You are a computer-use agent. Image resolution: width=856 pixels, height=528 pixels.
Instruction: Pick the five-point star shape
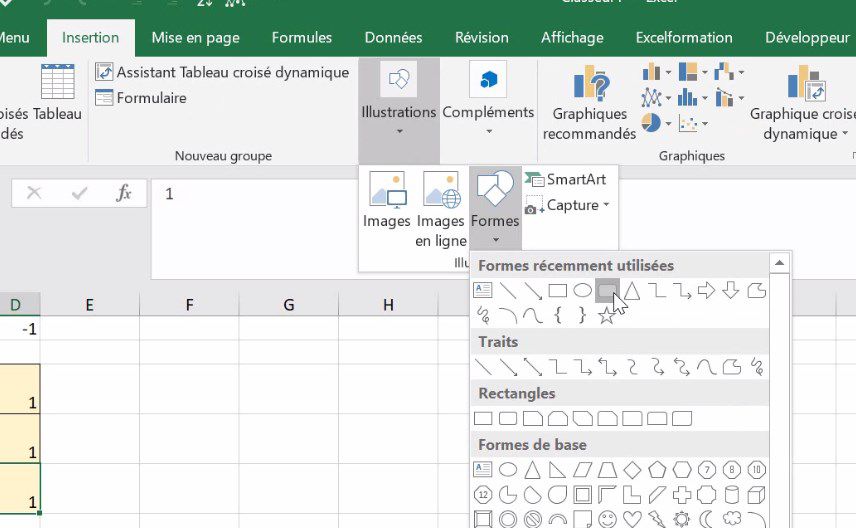606,316
